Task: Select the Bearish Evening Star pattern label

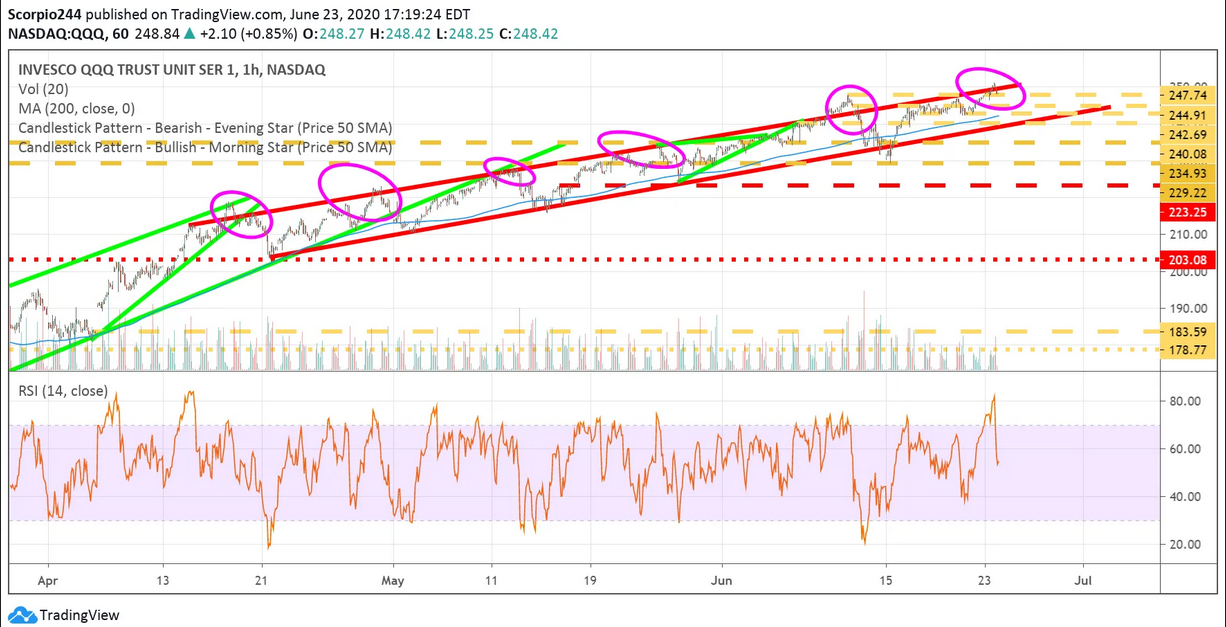Action: 205,128
